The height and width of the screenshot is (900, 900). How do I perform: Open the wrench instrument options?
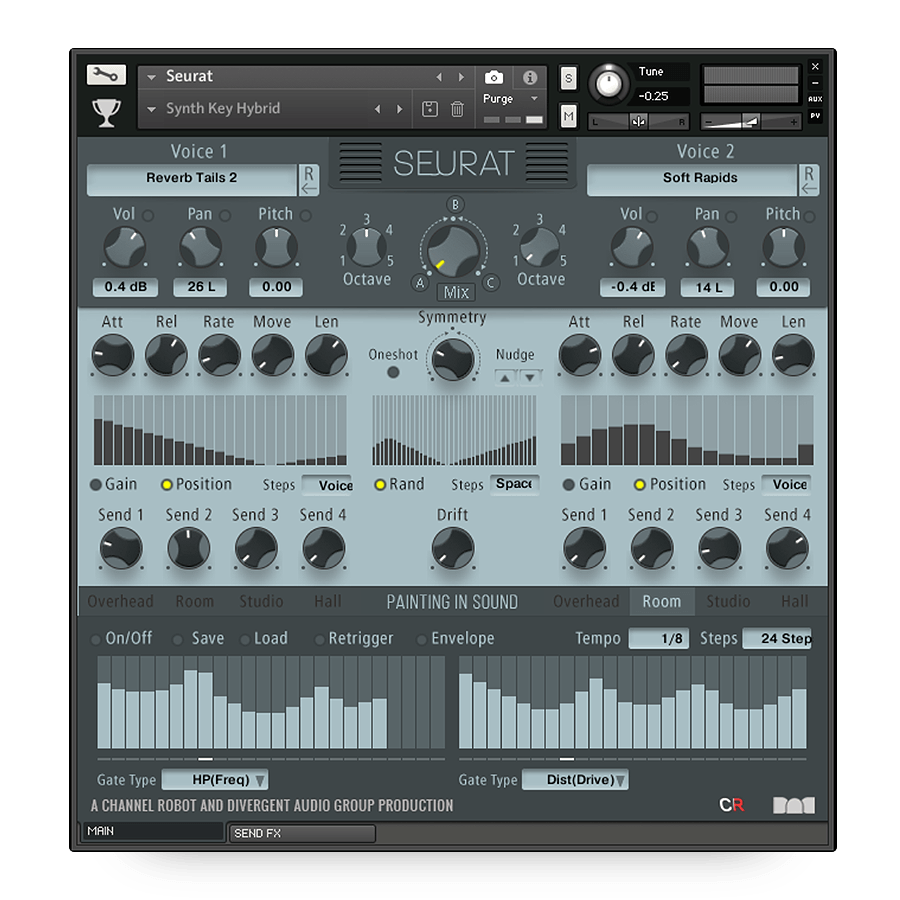pyautogui.click(x=106, y=75)
